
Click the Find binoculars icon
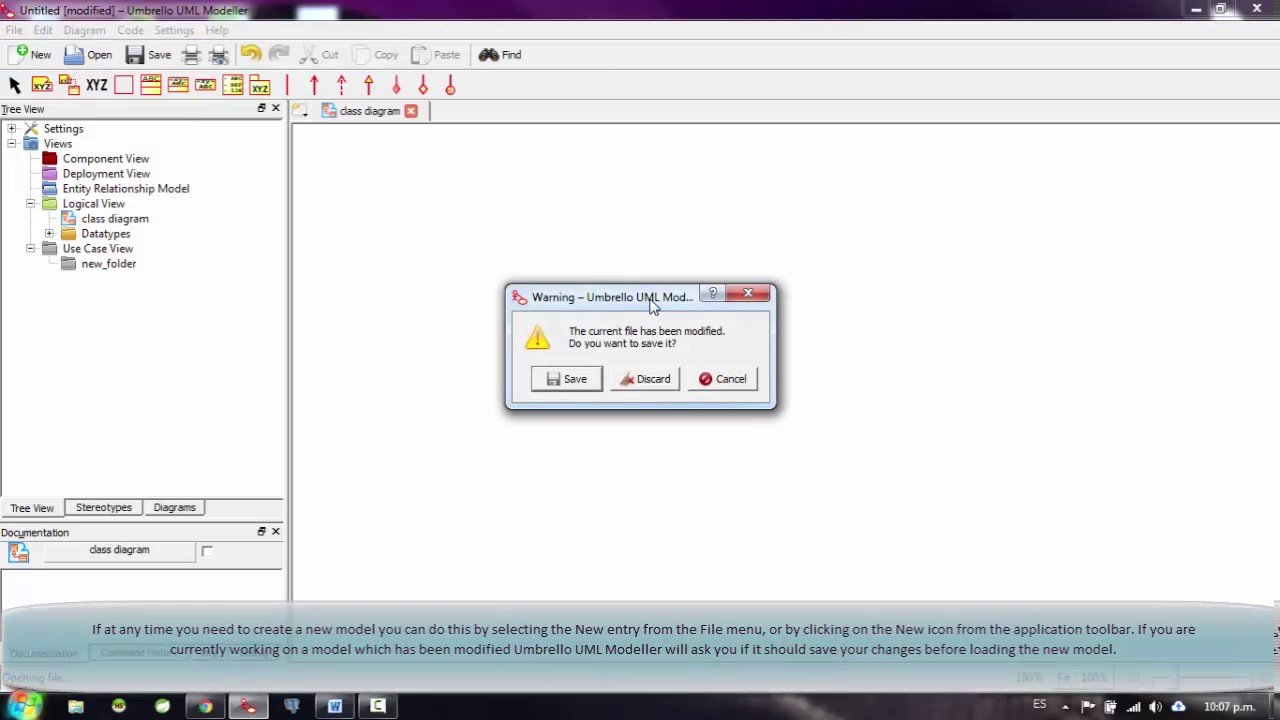pyautogui.click(x=488, y=55)
